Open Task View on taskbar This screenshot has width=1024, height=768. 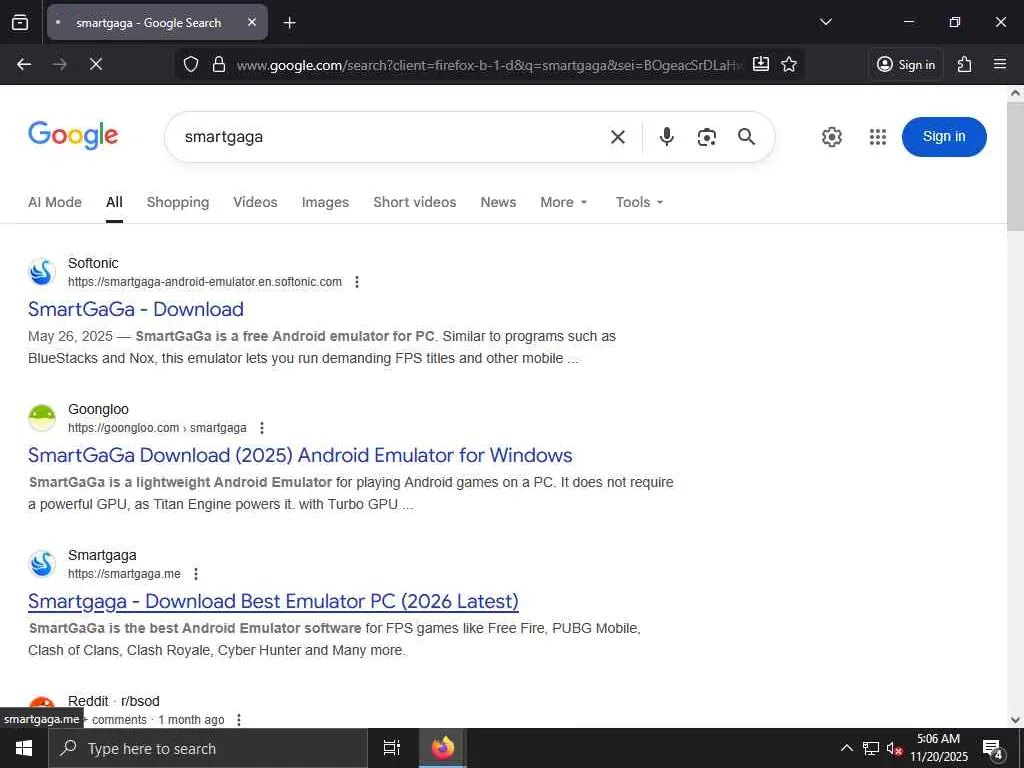391,748
